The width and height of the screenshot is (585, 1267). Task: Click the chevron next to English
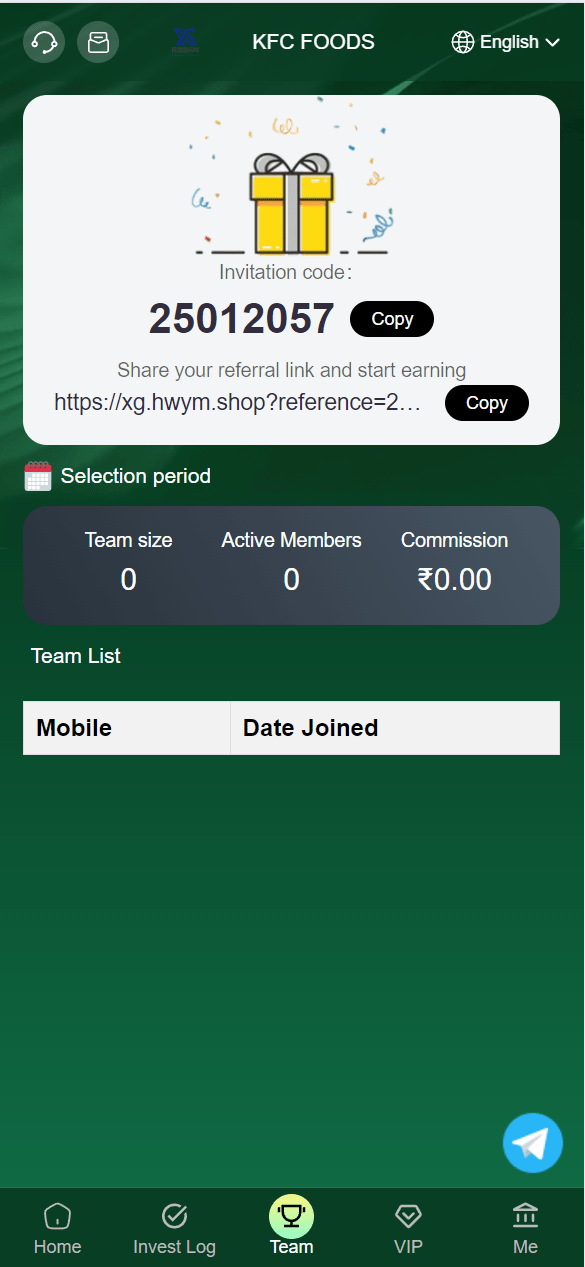point(552,42)
